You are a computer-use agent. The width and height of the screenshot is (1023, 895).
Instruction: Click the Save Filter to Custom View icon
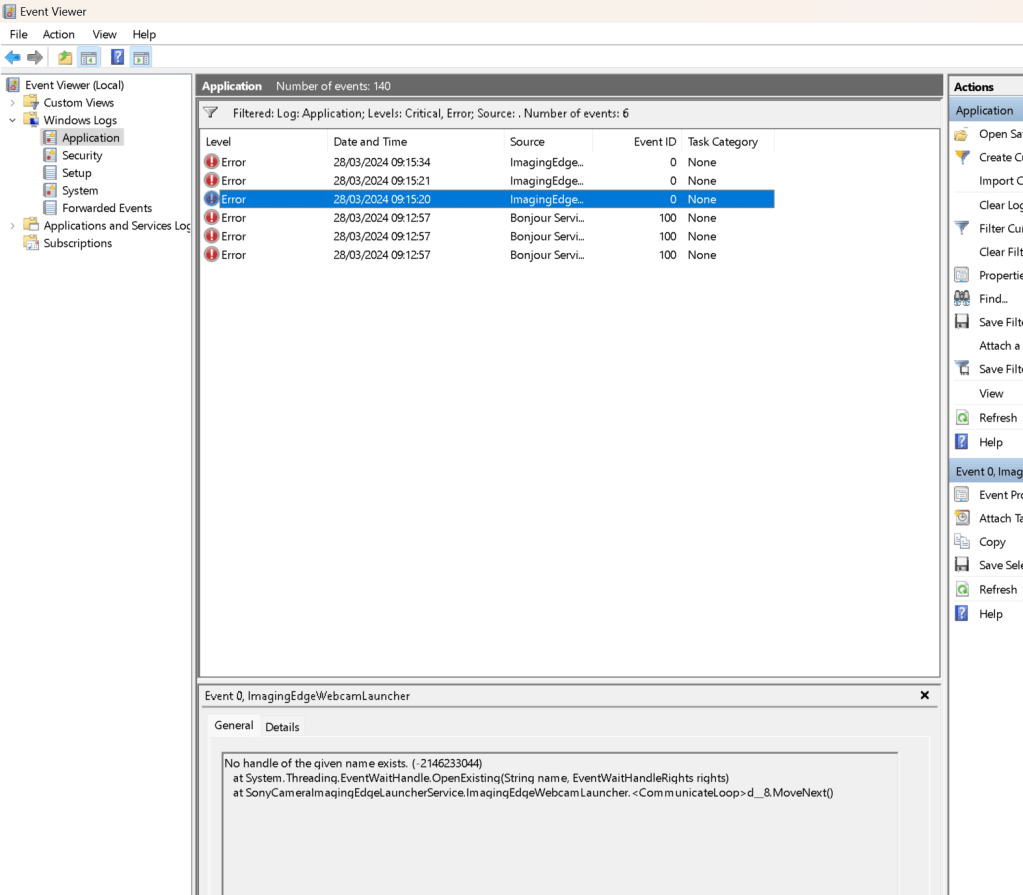click(x=962, y=369)
